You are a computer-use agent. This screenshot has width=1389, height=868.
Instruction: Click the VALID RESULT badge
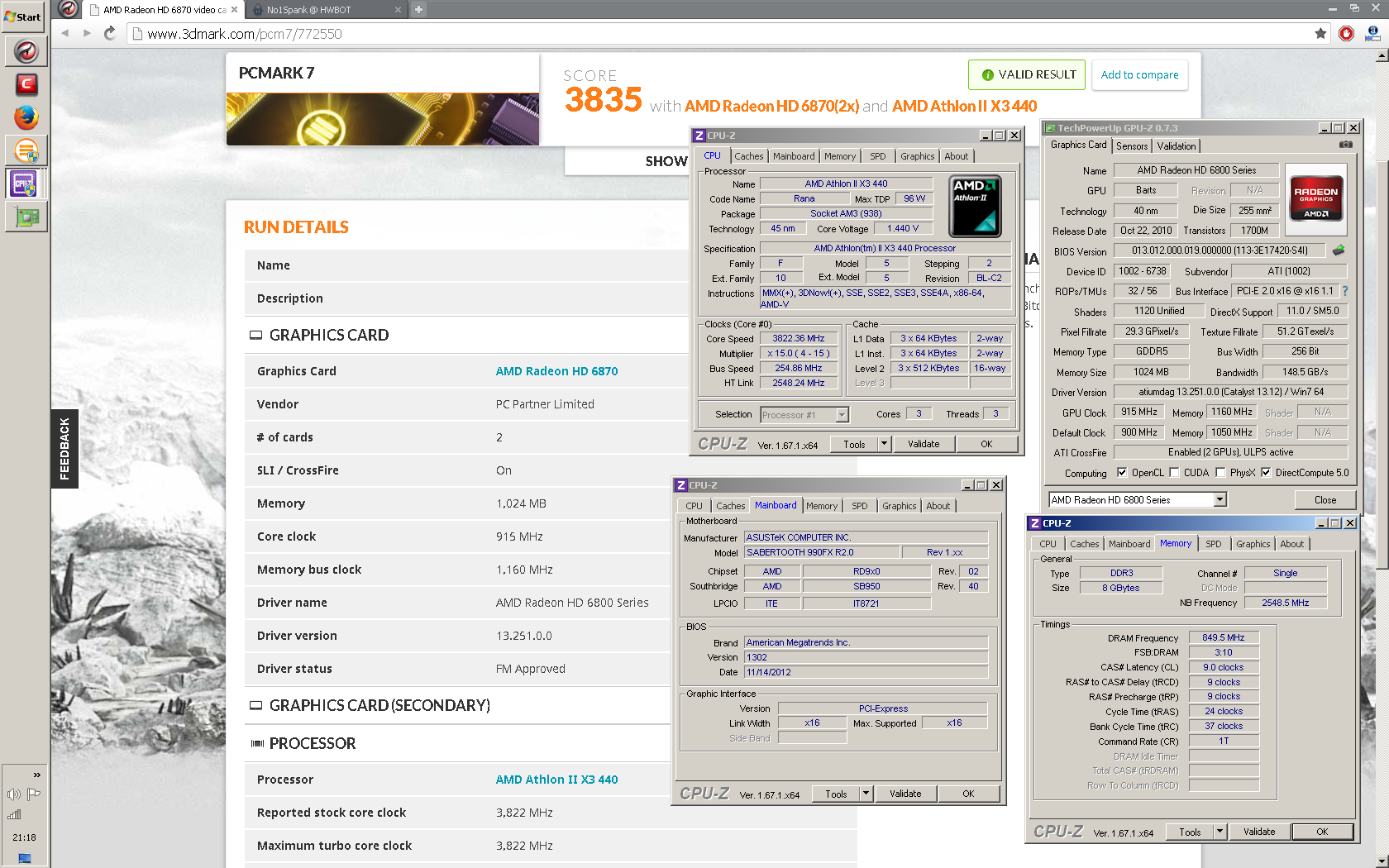[x=1028, y=74]
